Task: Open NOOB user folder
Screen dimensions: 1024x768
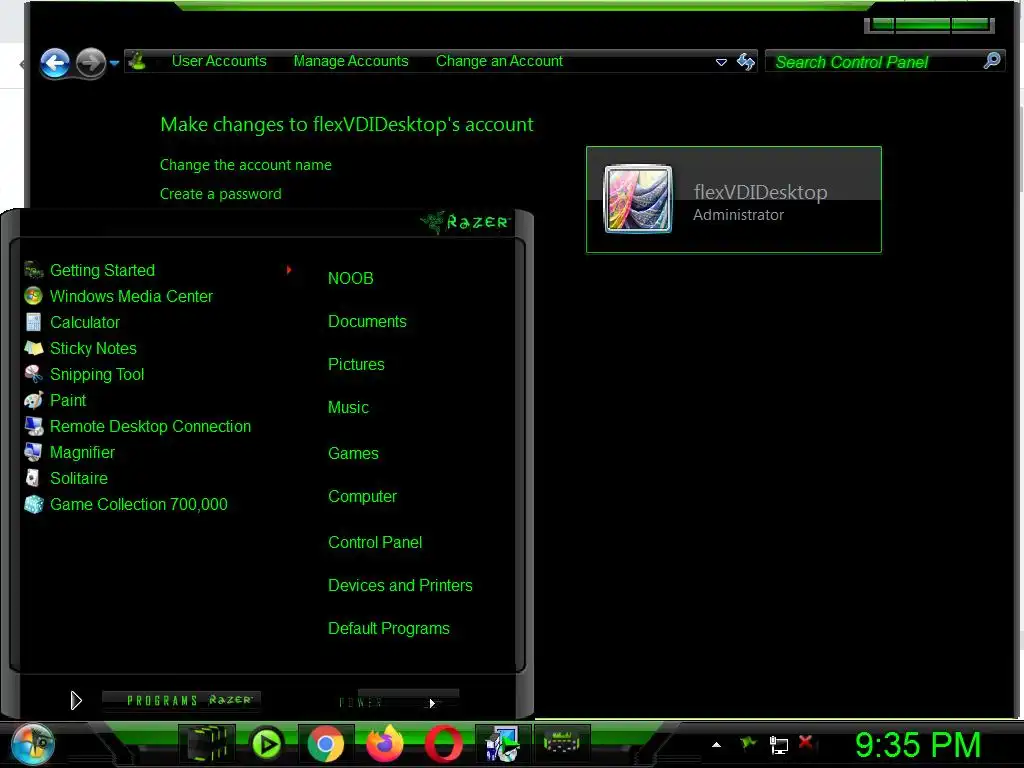Action: (x=351, y=278)
